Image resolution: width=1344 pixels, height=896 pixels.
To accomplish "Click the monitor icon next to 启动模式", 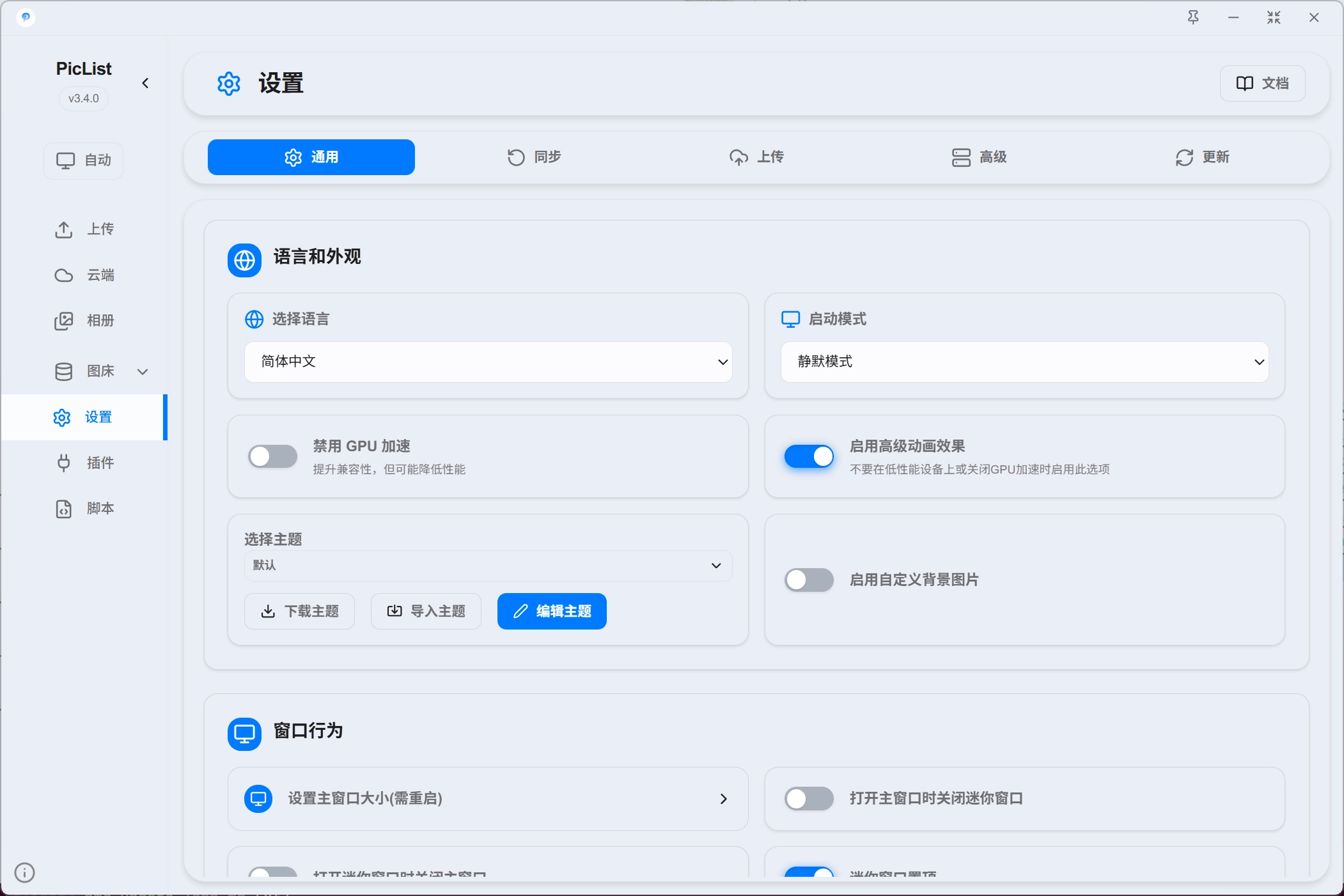I will click(x=791, y=319).
